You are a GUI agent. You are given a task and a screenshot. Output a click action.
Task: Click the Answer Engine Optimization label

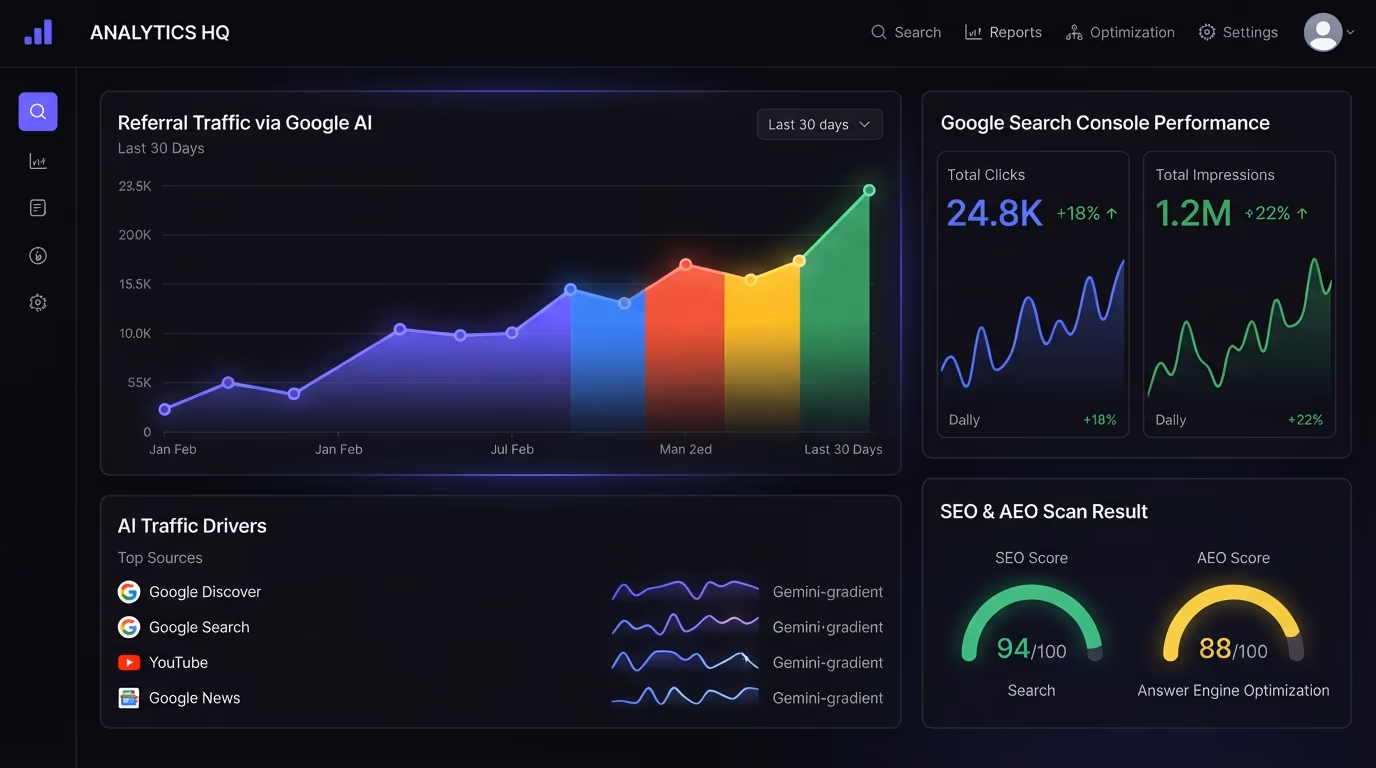(x=1233, y=690)
